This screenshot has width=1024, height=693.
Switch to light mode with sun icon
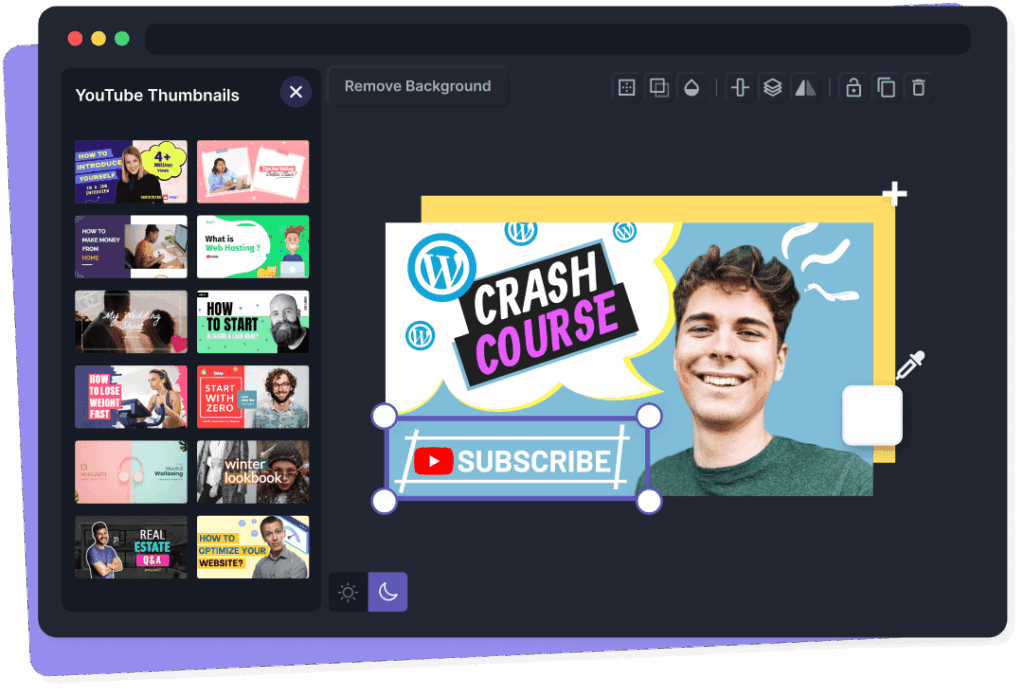tap(348, 592)
